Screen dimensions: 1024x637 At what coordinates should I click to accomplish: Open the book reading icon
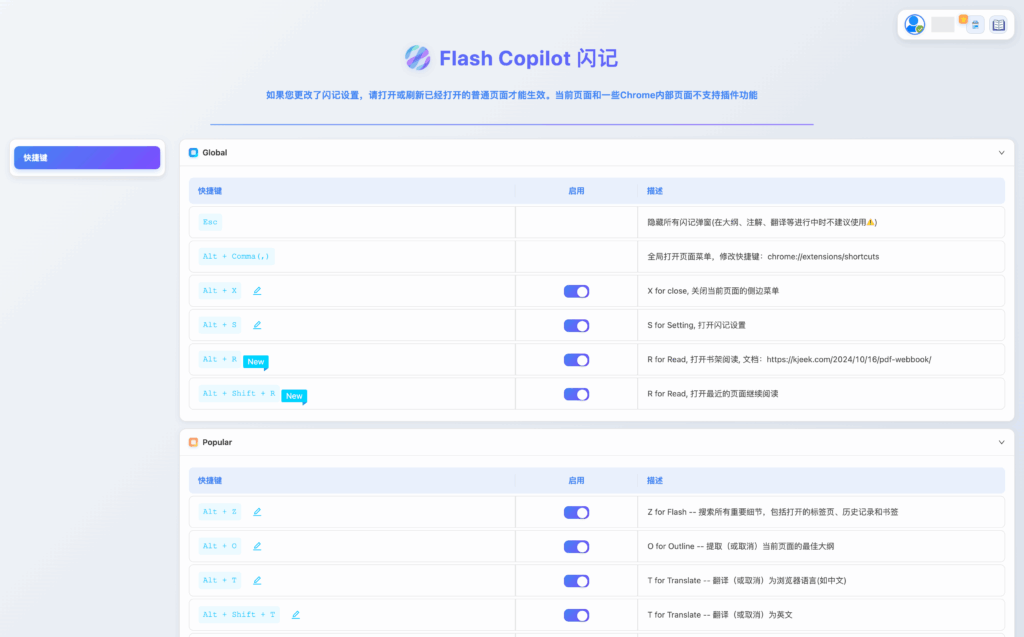pos(999,25)
